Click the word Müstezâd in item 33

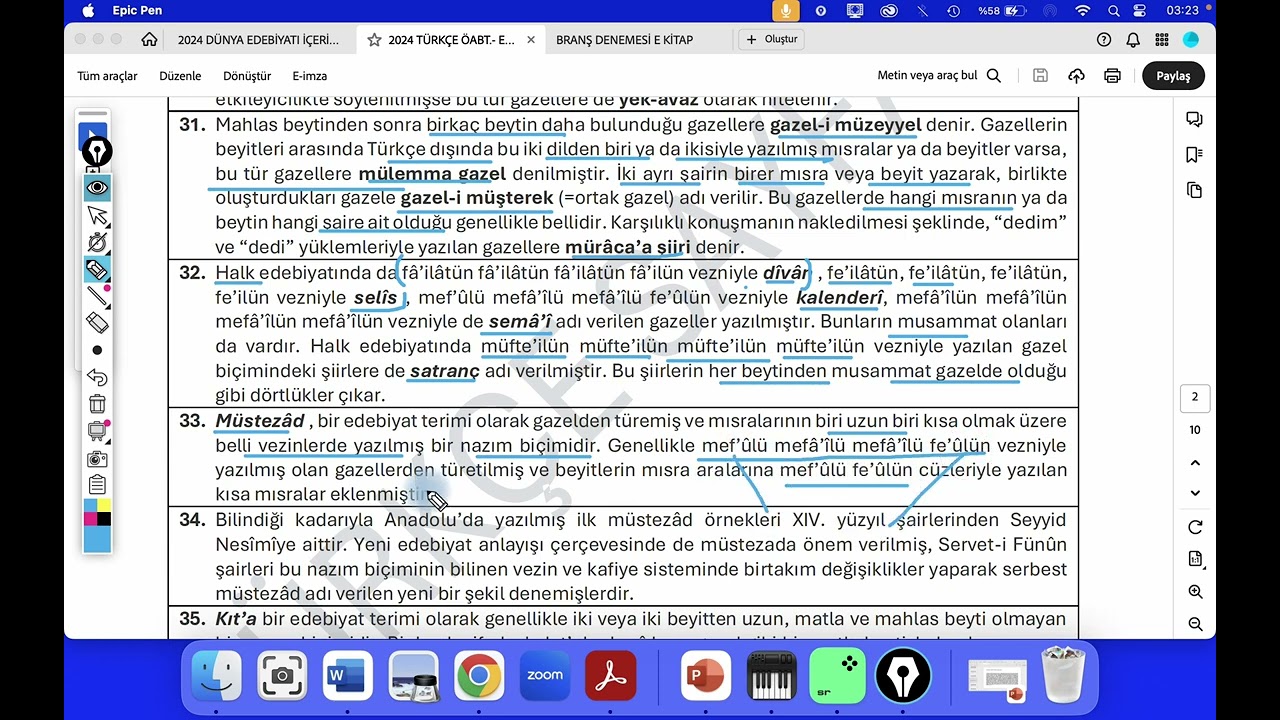point(260,421)
